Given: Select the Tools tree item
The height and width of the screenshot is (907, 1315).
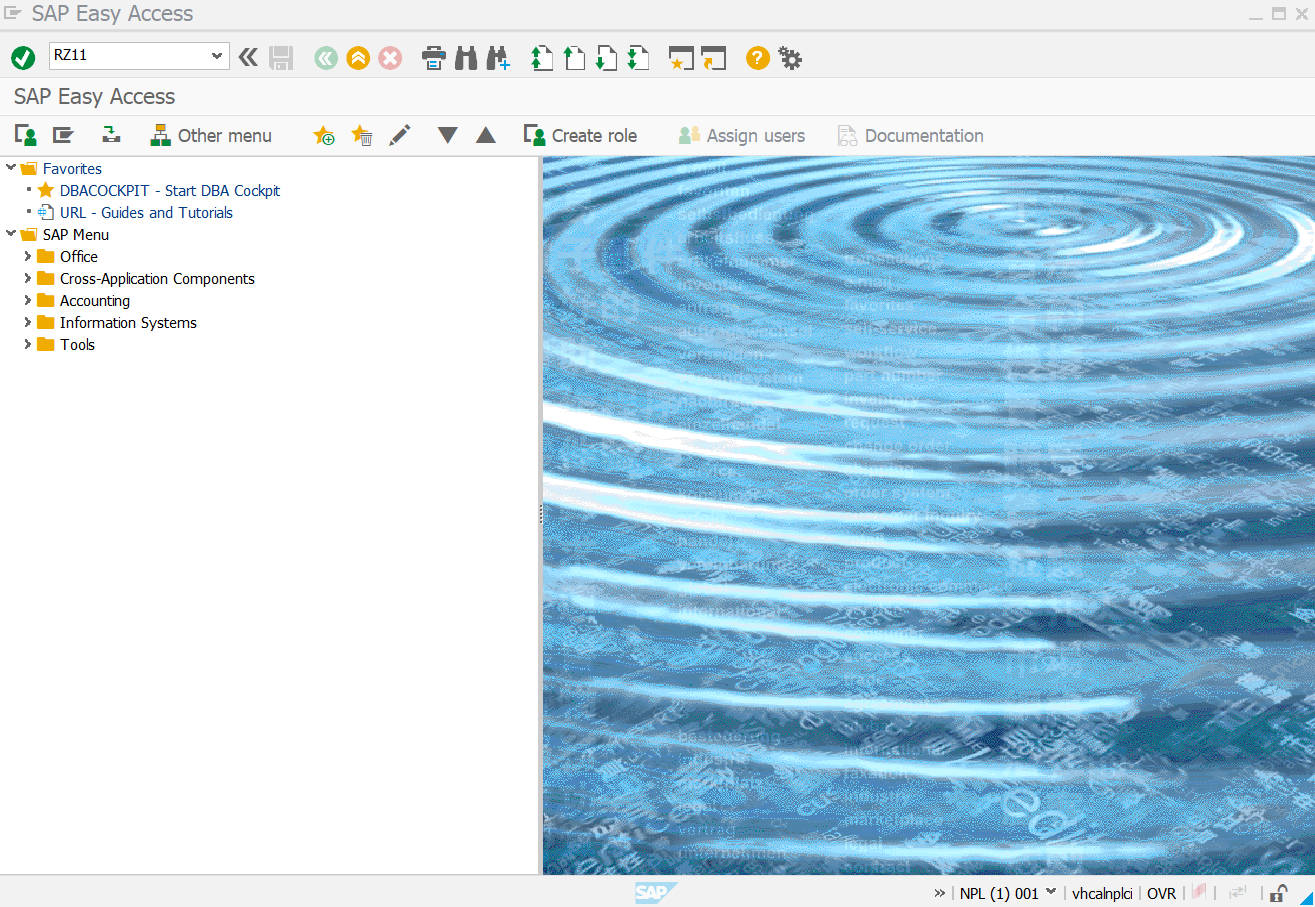Looking at the screenshot, I should (77, 344).
